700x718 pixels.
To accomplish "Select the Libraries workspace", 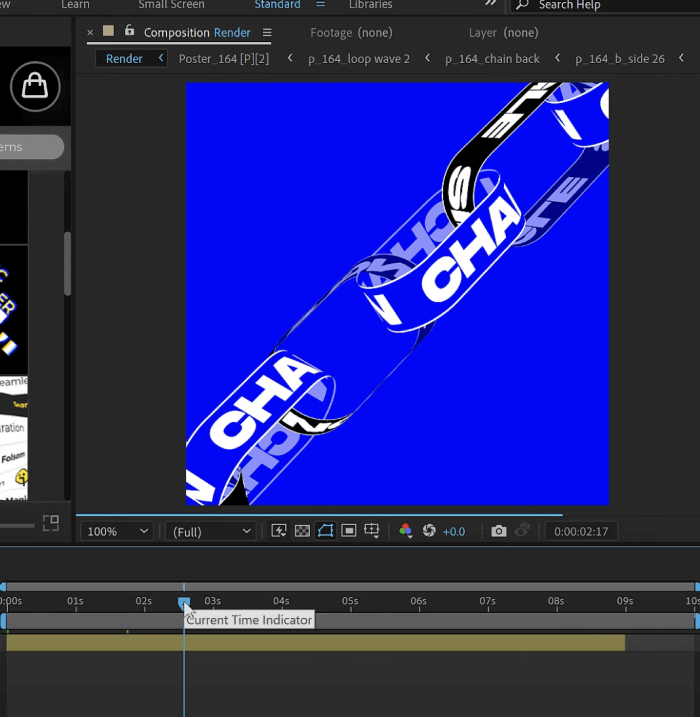I will (370, 5).
